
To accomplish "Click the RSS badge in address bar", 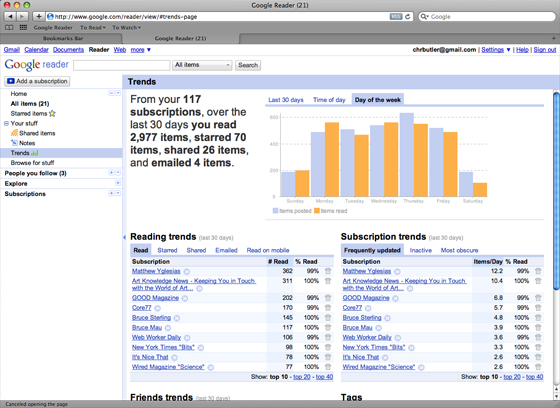I will [395, 16].
